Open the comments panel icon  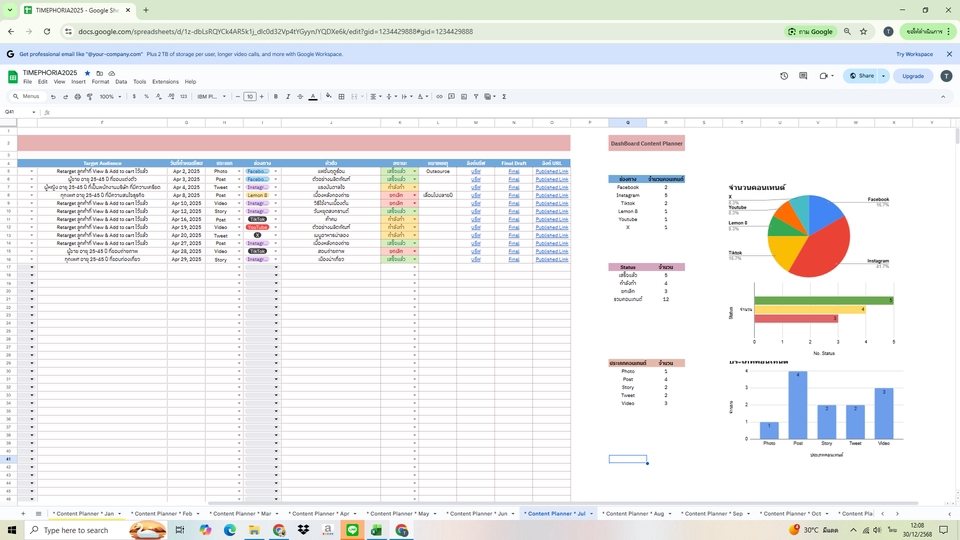click(x=803, y=76)
